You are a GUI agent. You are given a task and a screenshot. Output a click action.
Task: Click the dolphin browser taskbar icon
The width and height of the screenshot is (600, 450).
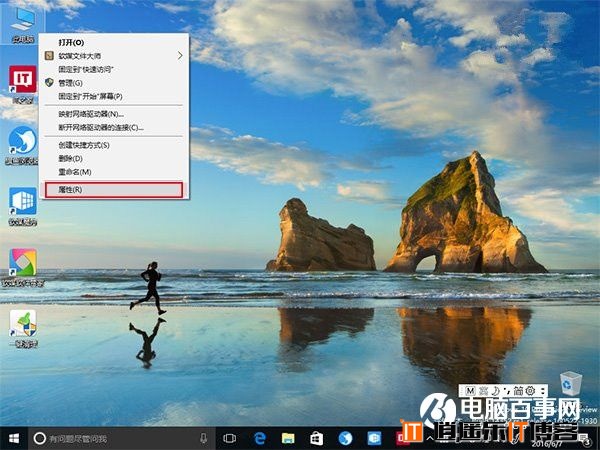346,438
